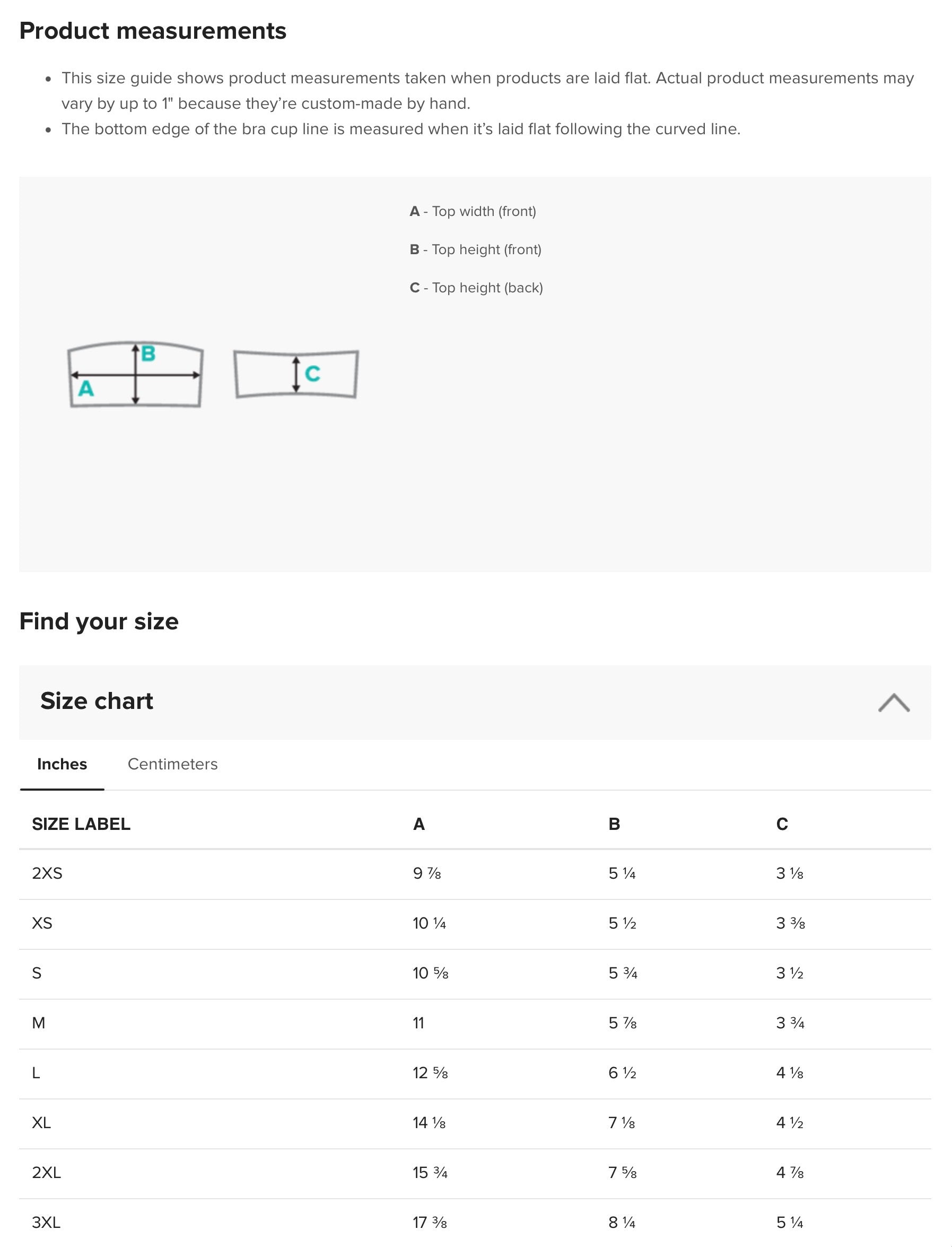Click the SIZE LABEL column header
The image size is (952, 1247).
(x=81, y=824)
